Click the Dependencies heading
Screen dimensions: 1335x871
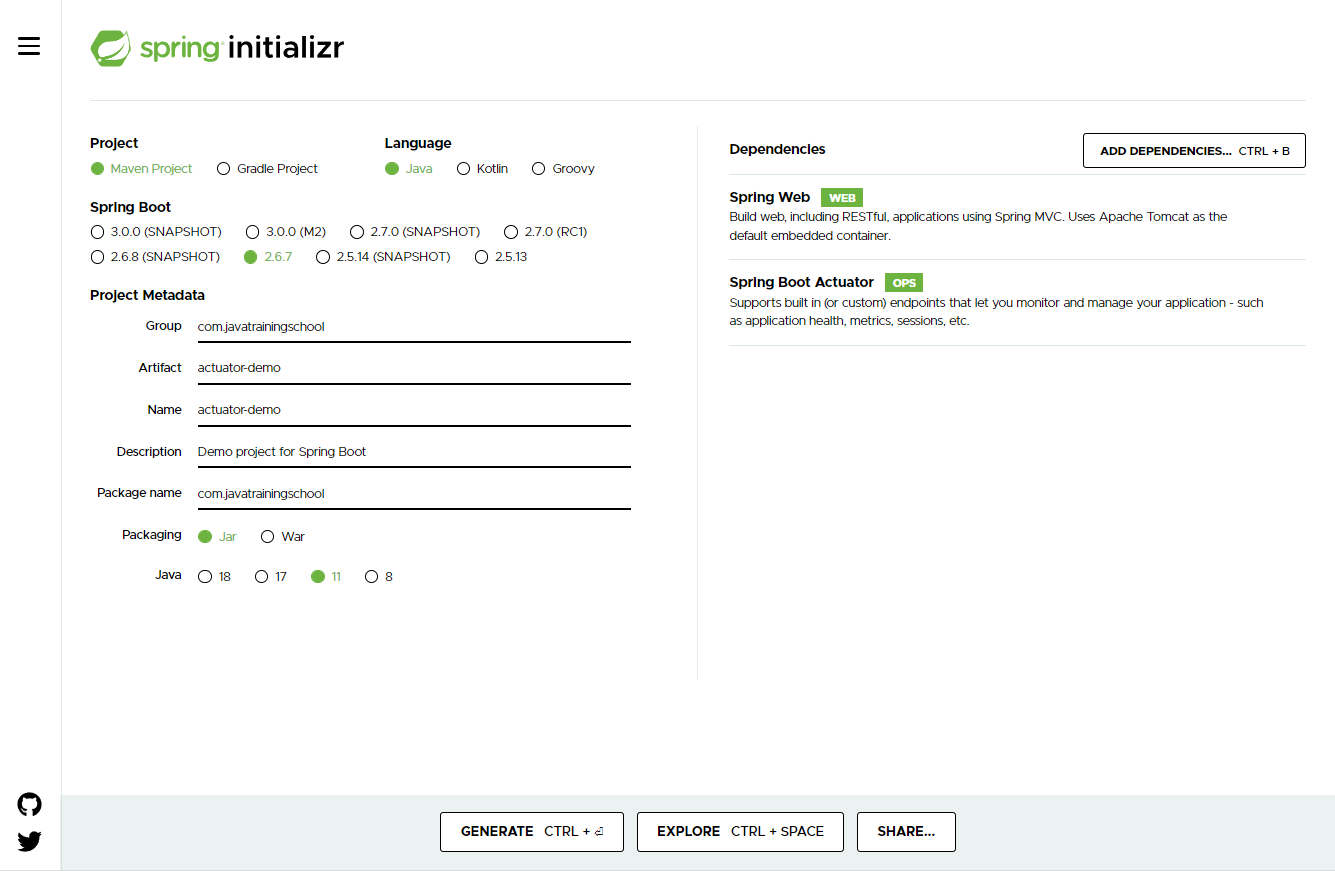click(x=777, y=150)
